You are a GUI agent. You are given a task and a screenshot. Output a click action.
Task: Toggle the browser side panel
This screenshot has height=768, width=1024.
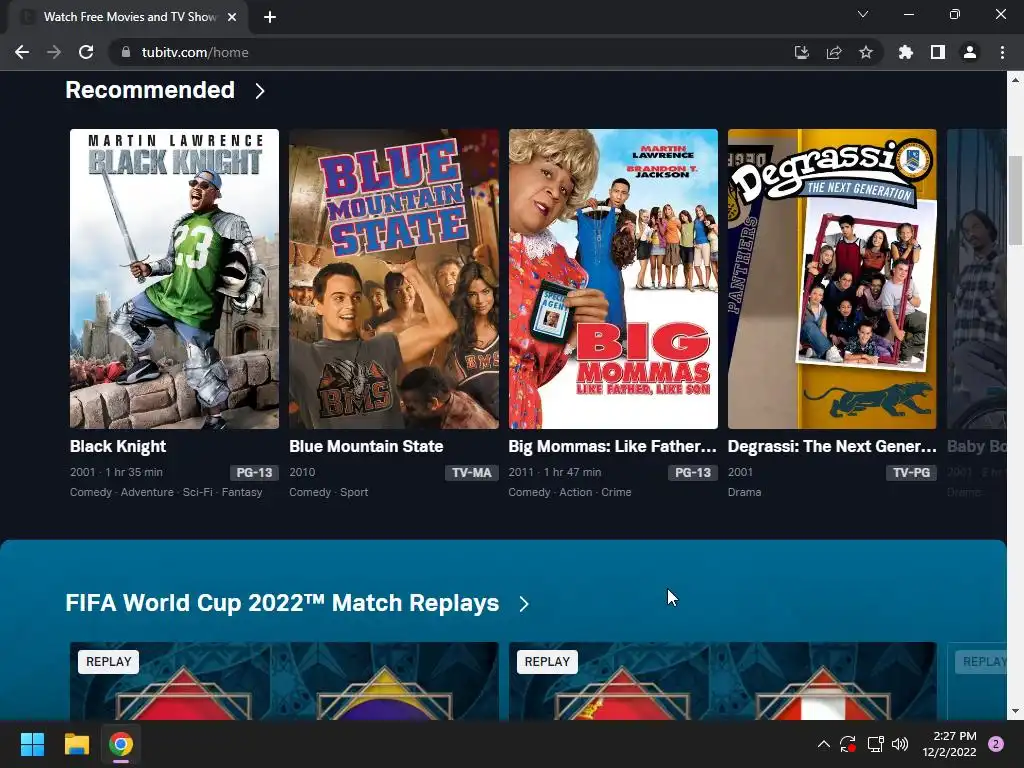(938, 52)
